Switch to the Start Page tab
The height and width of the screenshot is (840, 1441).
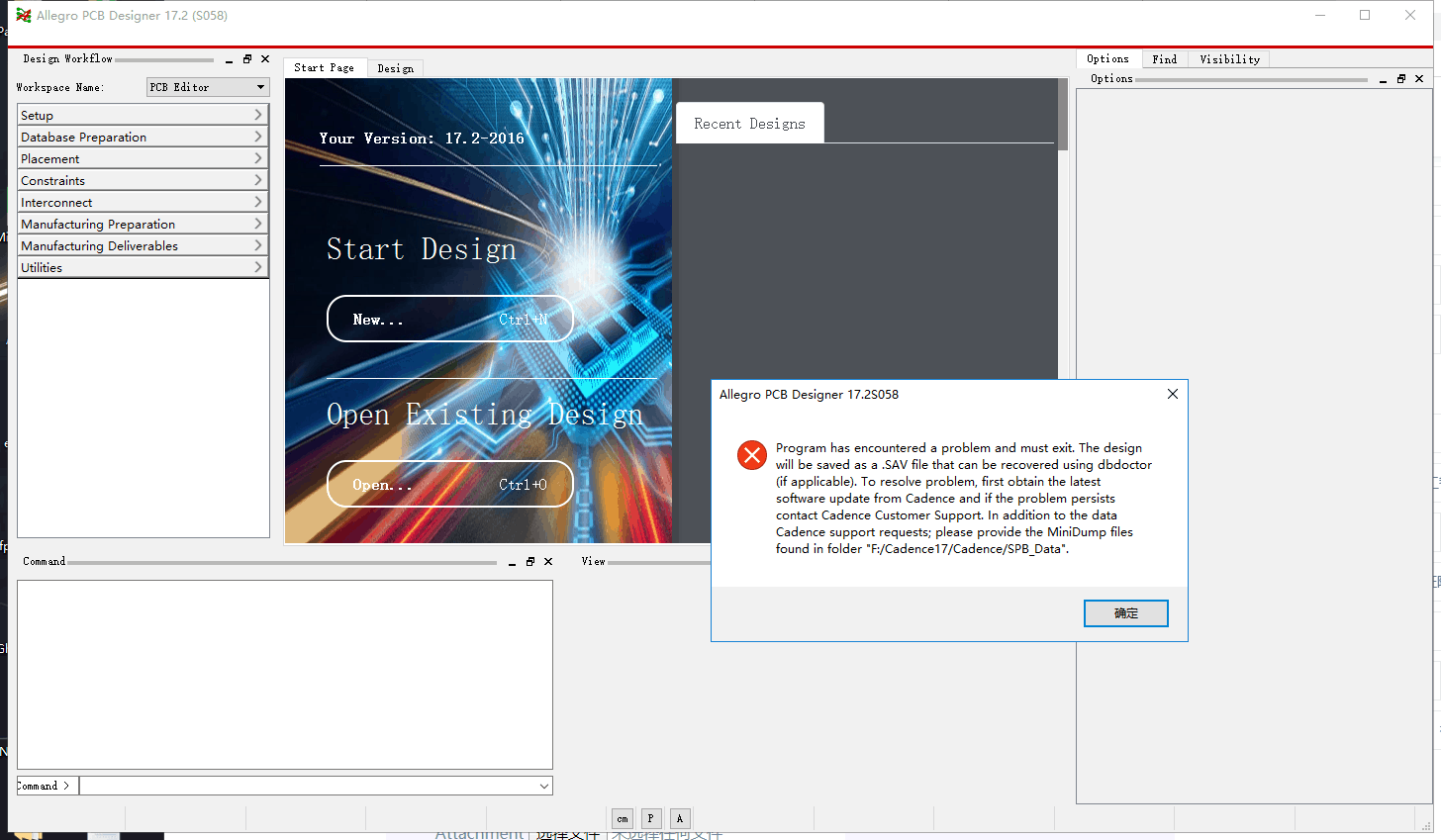325,67
